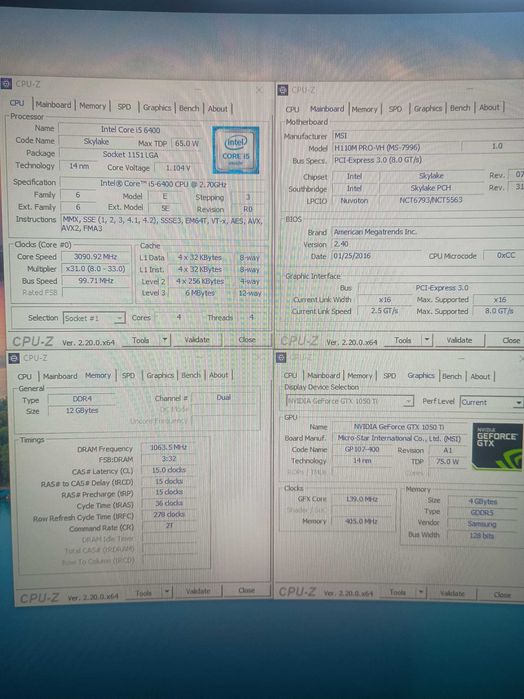The image size is (524, 699).
Task: Click the Multiplier value 'x31.0 (8.0 - 33.0)'
Action: 95,269
